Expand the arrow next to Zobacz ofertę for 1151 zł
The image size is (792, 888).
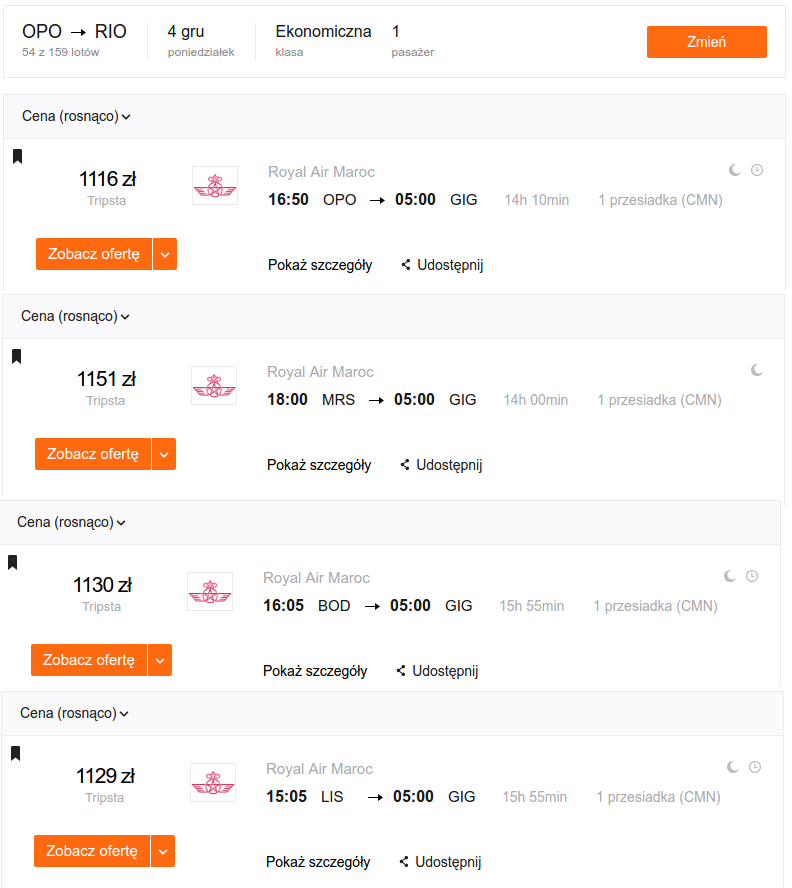click(x=164, y=454)
